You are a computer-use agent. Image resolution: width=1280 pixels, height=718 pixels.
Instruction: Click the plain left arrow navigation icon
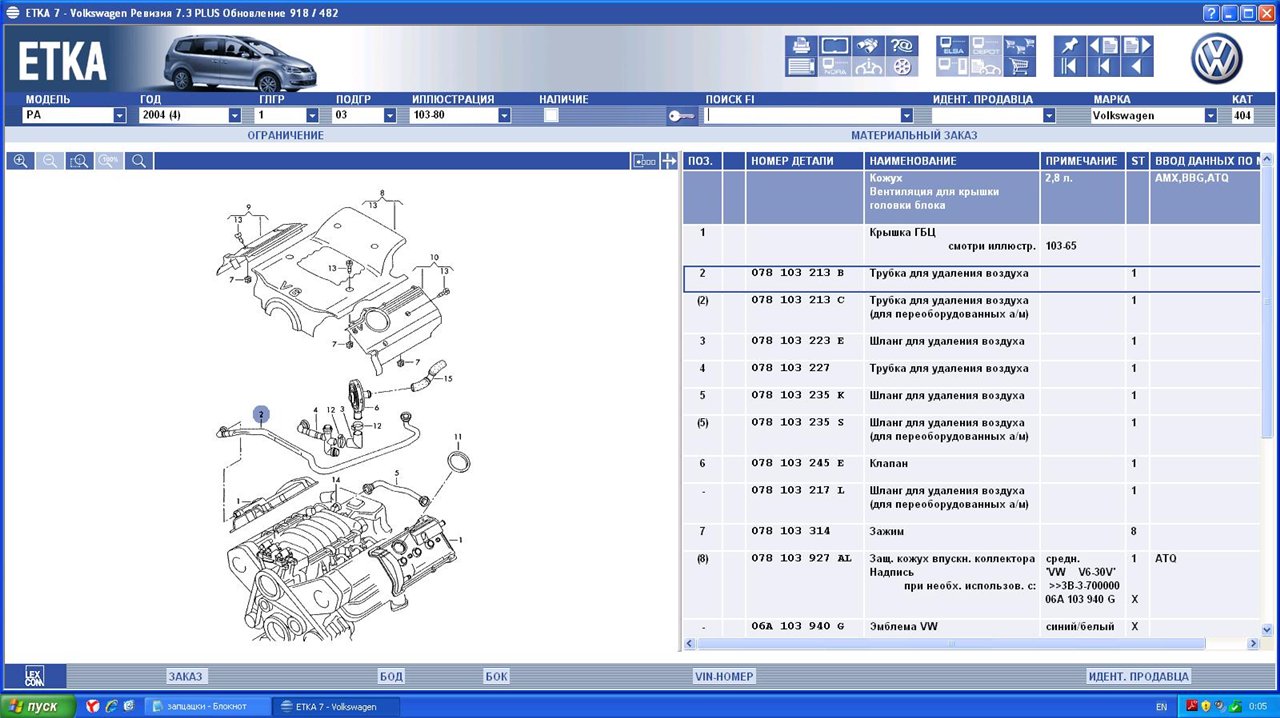coord(1136,67)
